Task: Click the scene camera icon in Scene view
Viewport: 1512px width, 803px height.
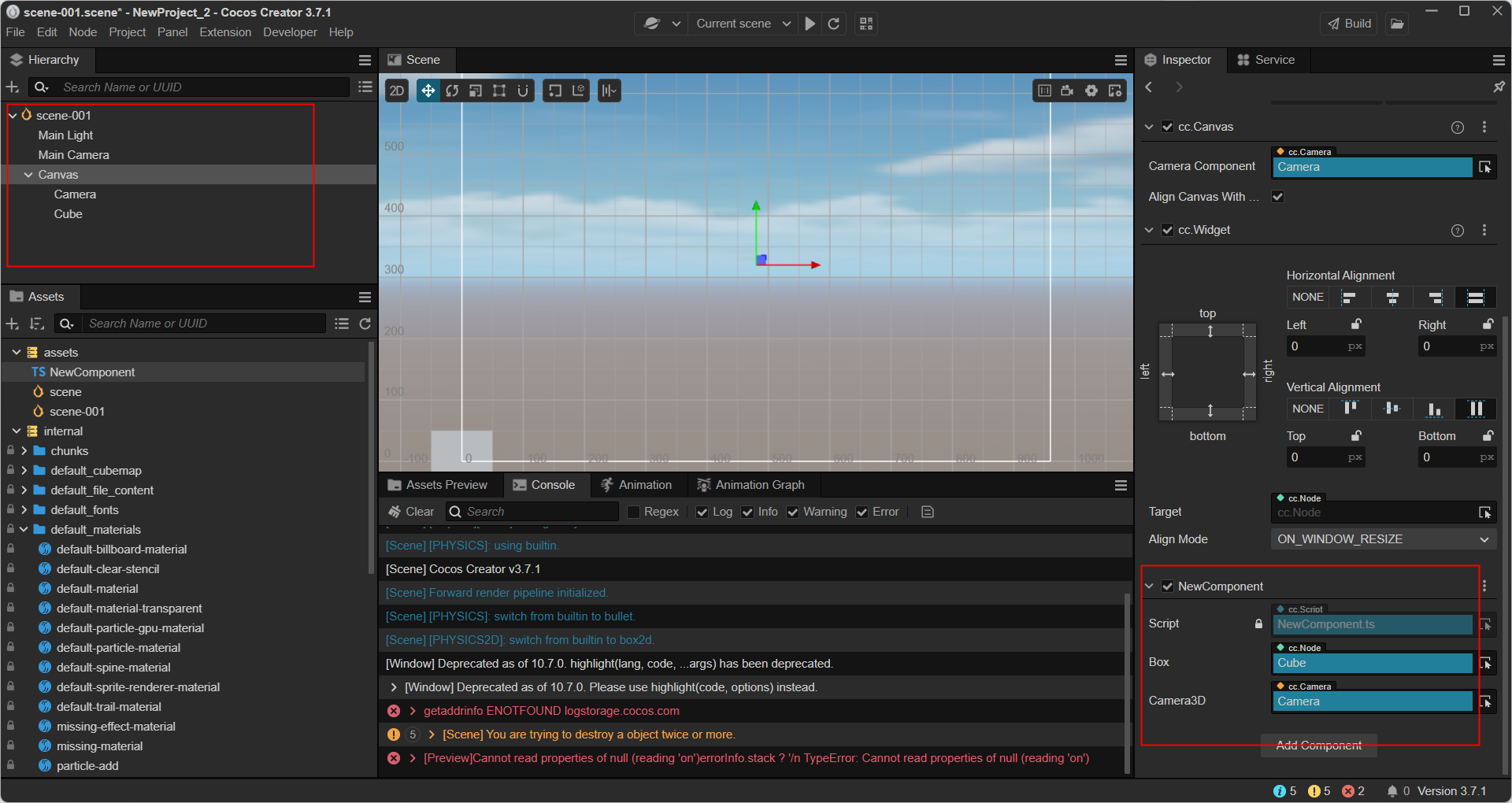Action: [x=1068, y=91]
